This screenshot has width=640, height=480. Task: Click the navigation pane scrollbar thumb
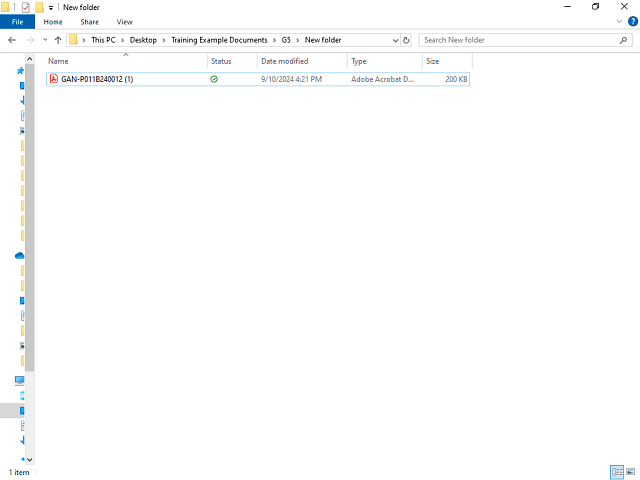pyautogui.click(x=29, y=217)
